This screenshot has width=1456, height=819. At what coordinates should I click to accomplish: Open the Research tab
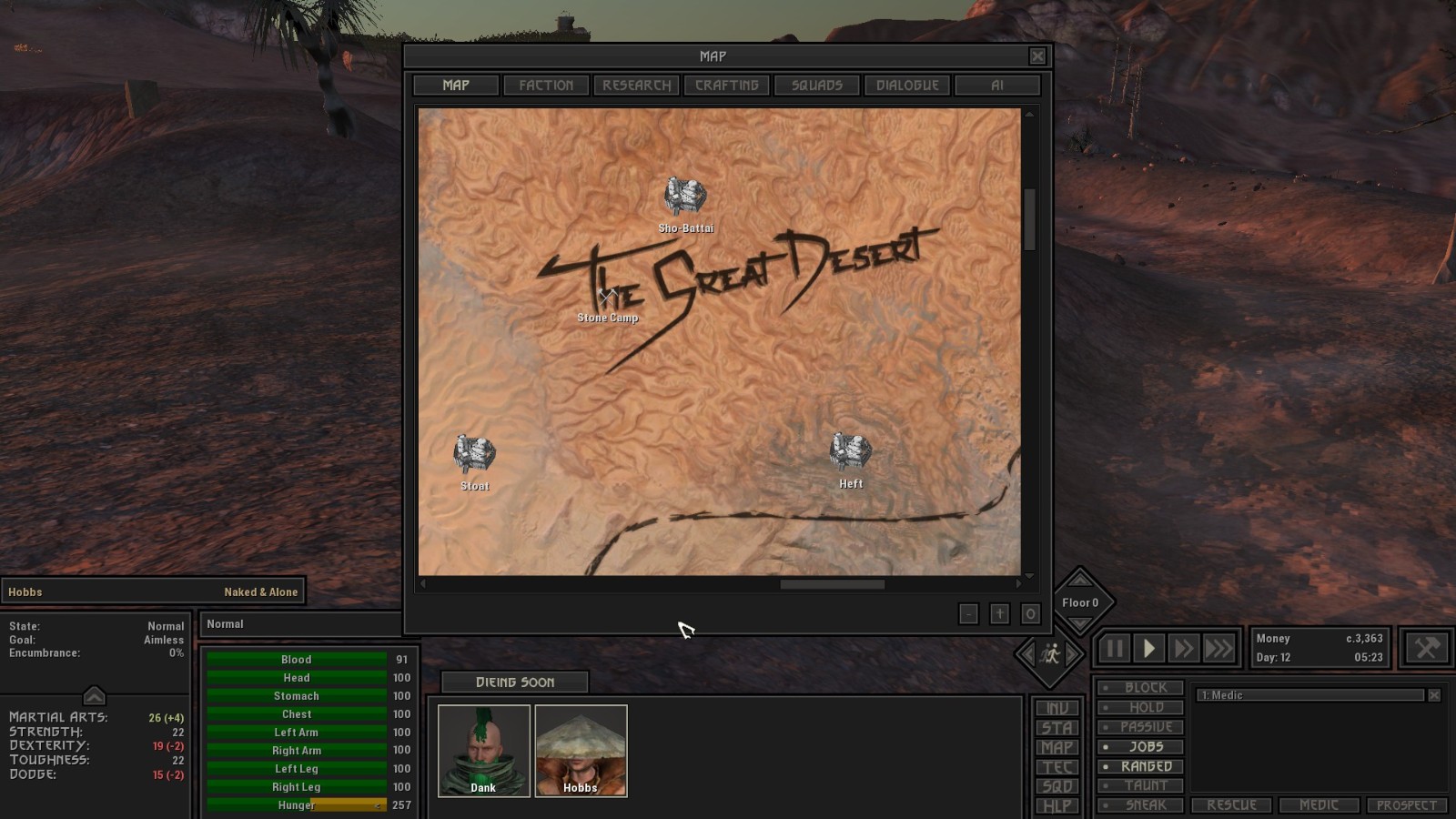click(636, 86)
